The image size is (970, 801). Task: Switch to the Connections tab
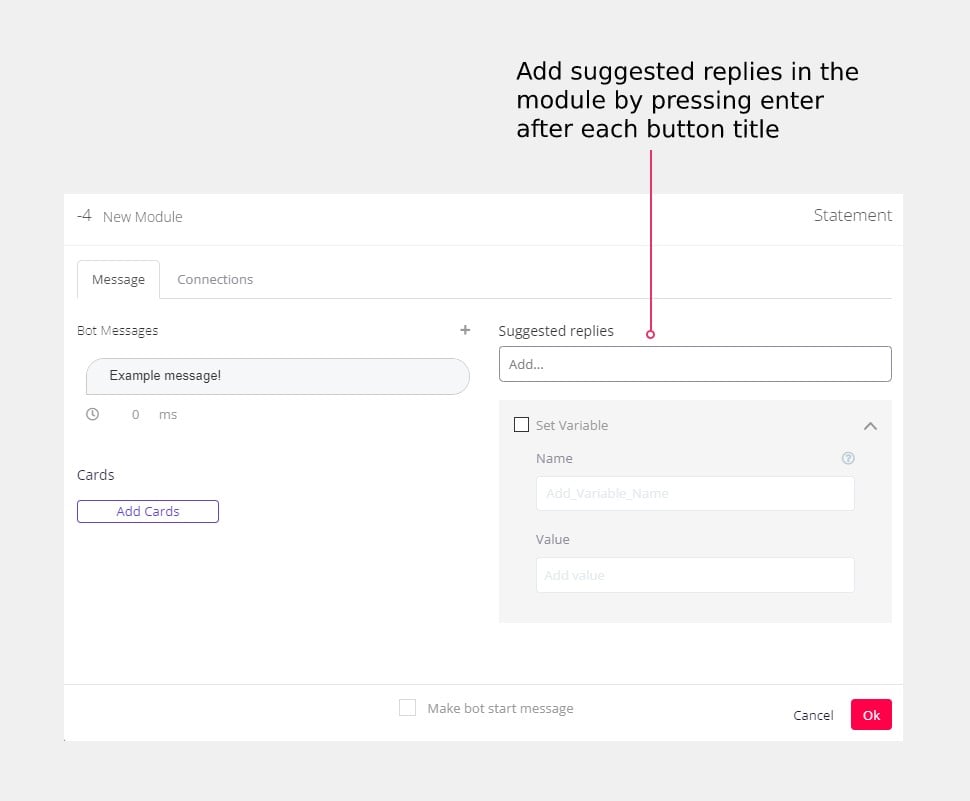215,279
